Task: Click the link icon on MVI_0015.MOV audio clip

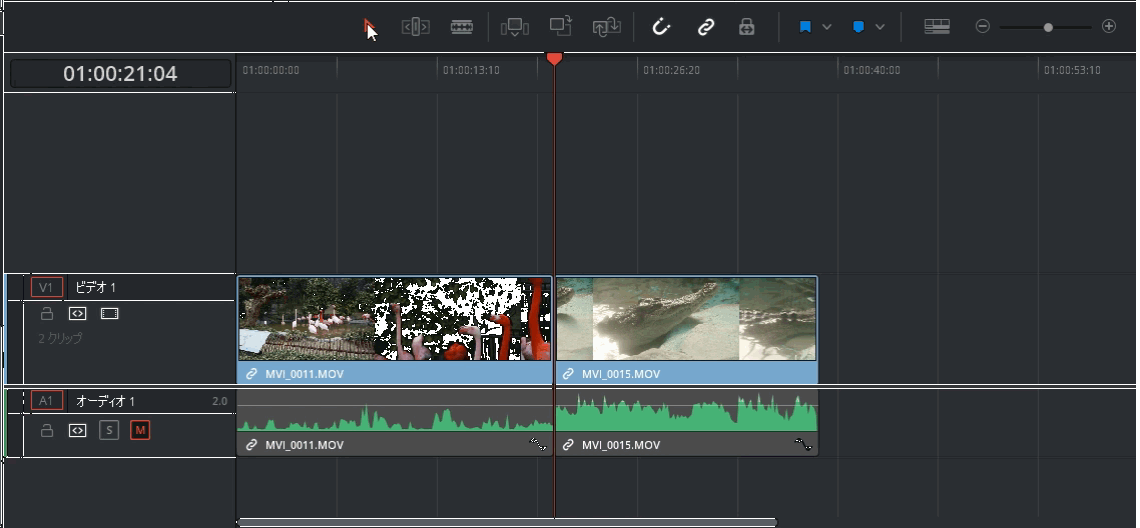Action: (569, 444)
